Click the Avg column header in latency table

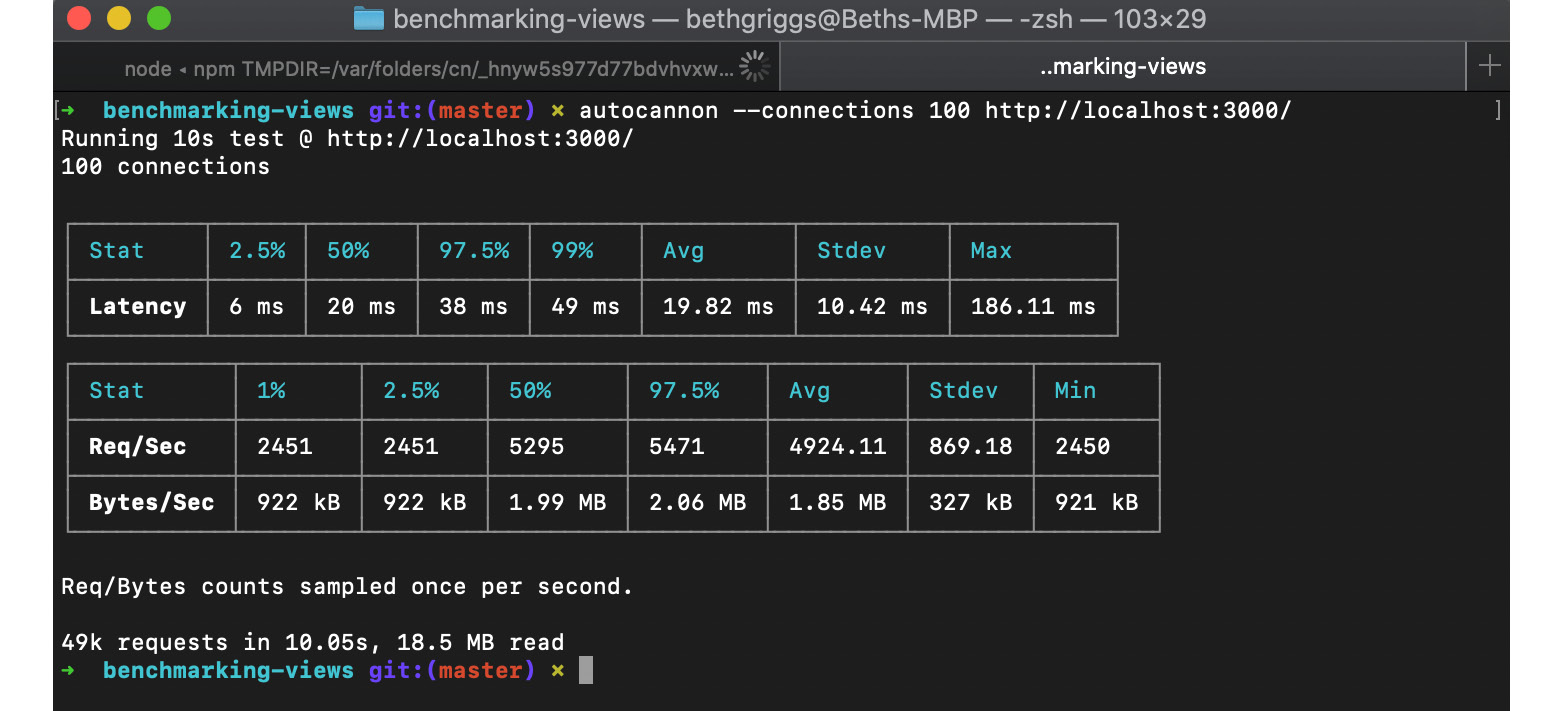point(683,250)
